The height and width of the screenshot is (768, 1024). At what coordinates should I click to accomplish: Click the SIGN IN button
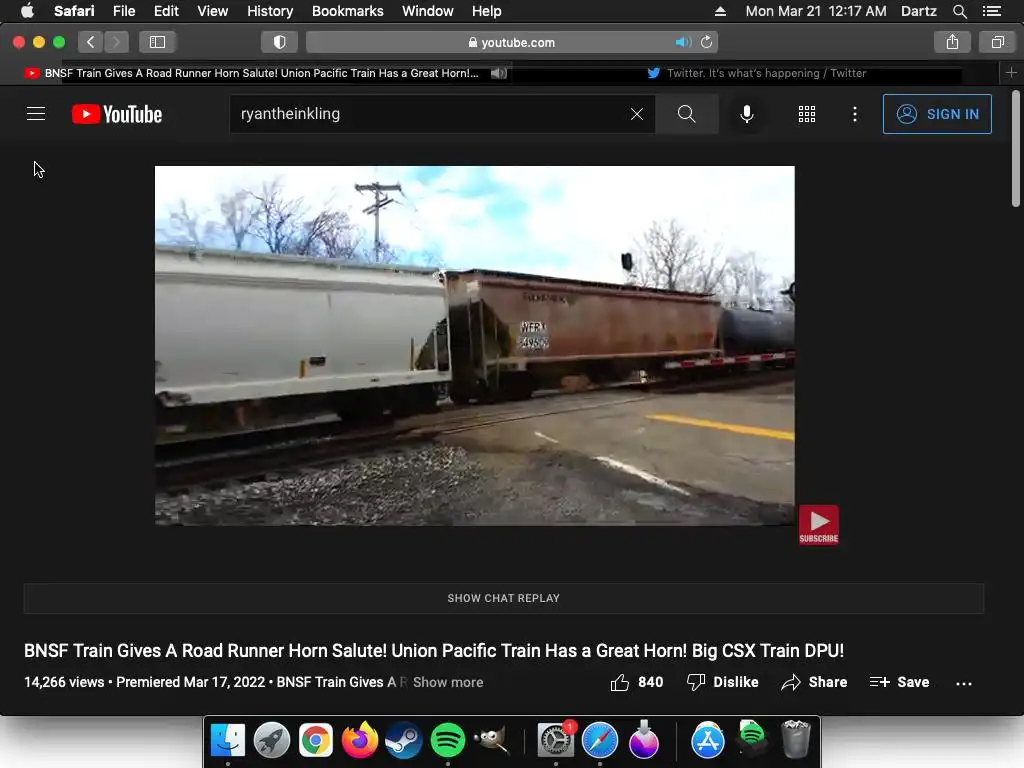936,114
